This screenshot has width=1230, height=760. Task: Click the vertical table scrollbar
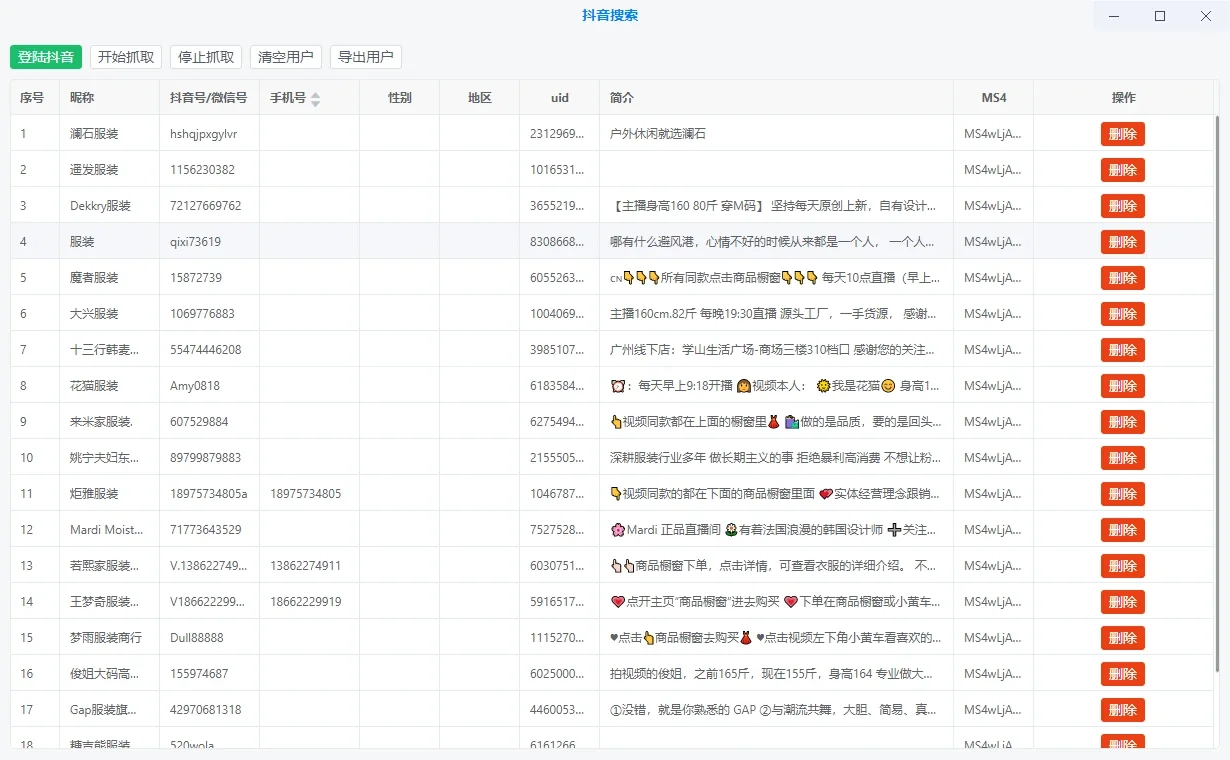coord(1217,395)
